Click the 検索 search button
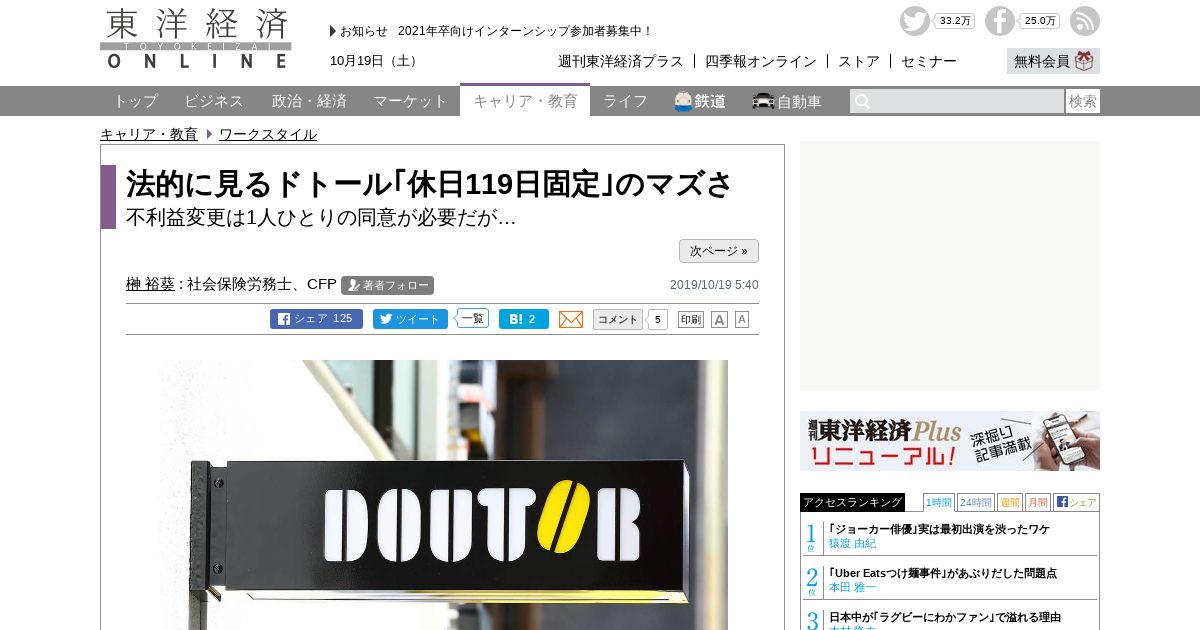The width and height of the screenshot is (1200, 630). [x=1083, y=101]
